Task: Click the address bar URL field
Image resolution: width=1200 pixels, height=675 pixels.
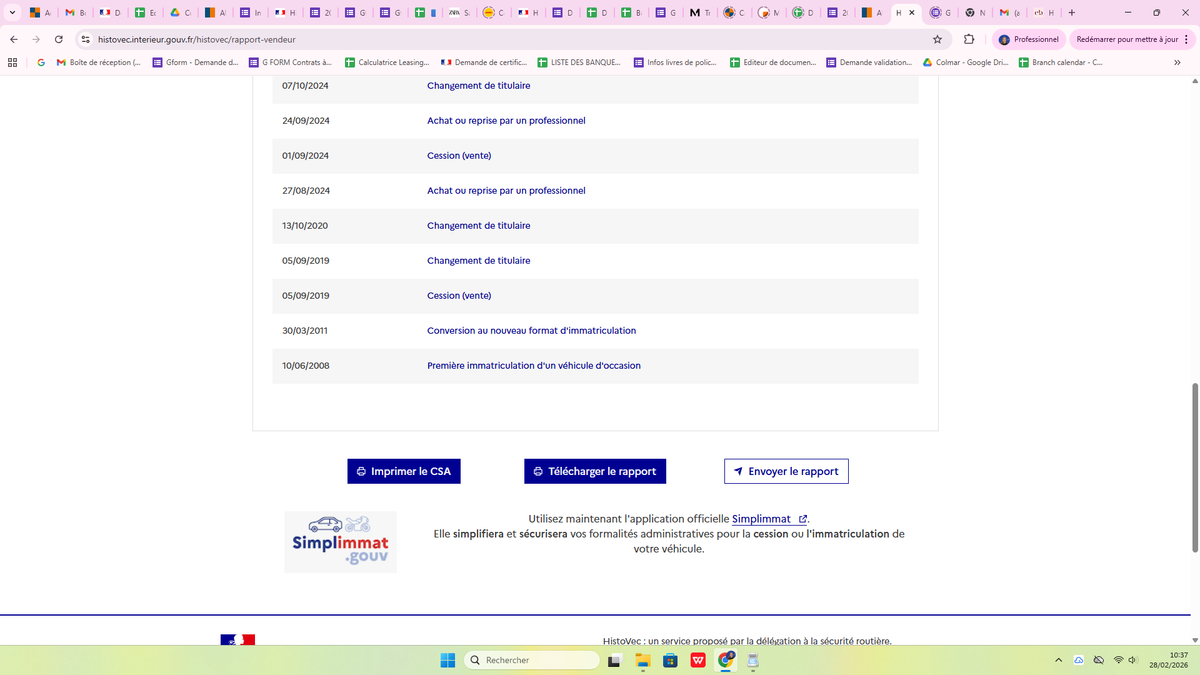Action: click(x=510, y=39)
